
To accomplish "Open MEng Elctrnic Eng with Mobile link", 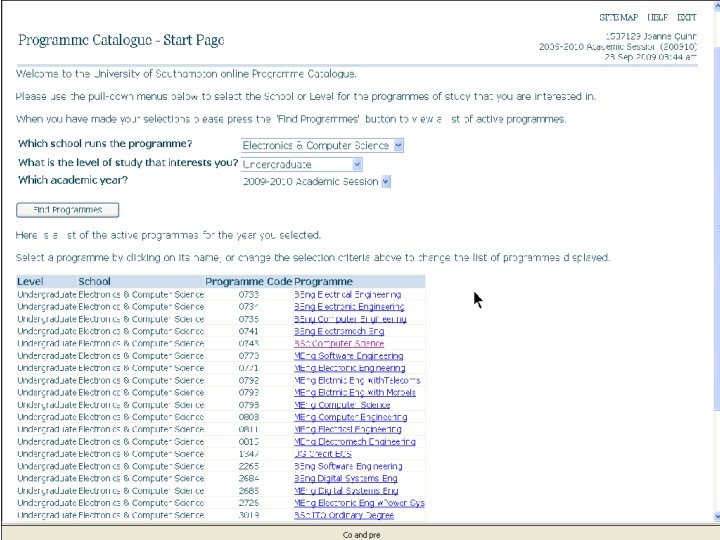I will coord(354,393).
